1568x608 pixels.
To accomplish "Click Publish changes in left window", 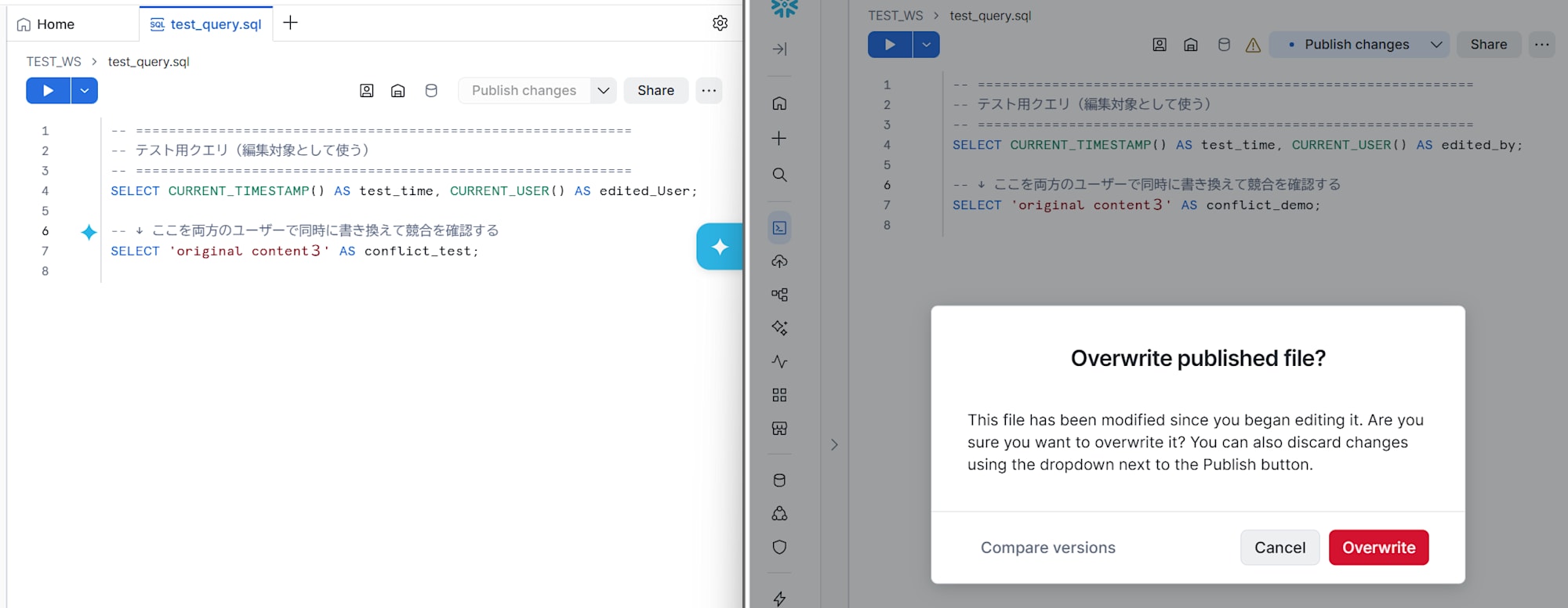I will (524, 91).
